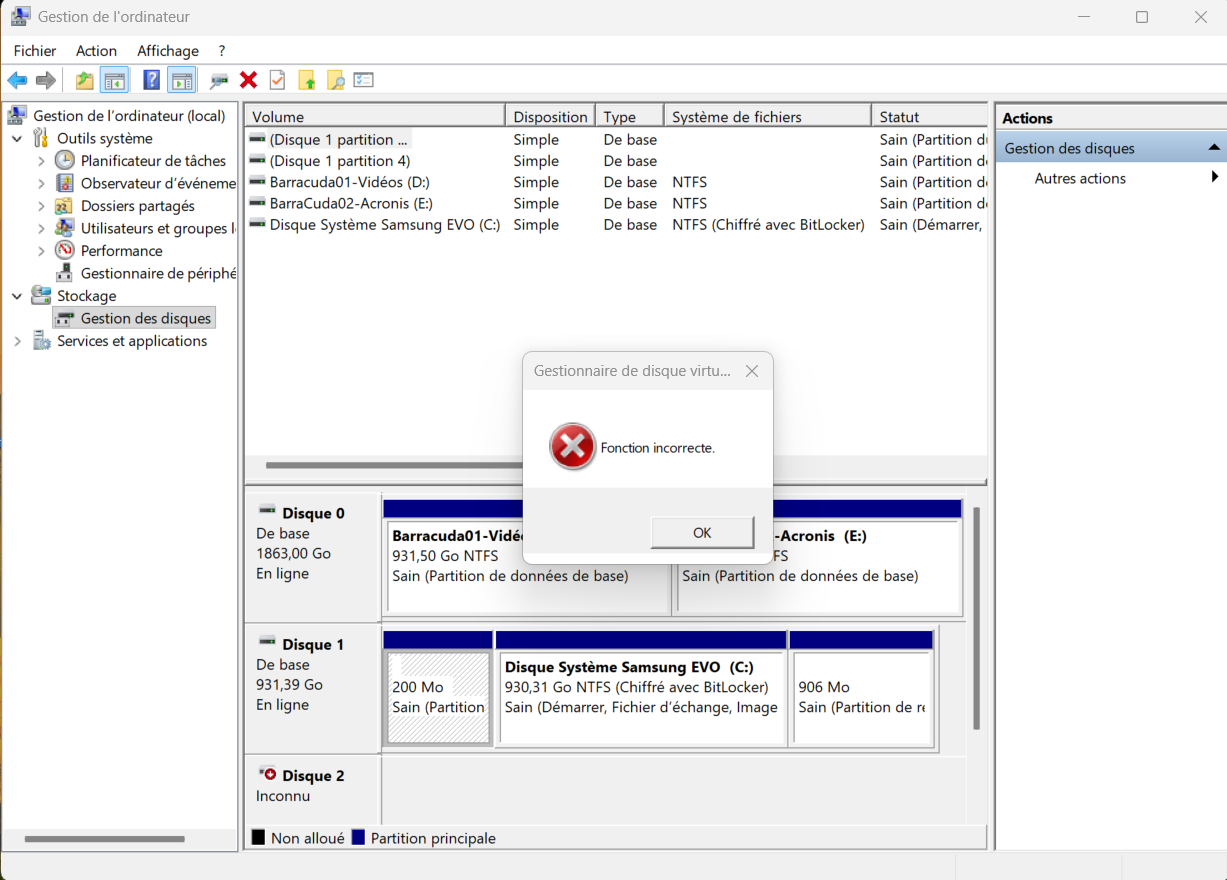The height and width of the screenshot is (880, 1227).
Task: Click the yellow page with magnifier icon
Action: [x=336, y=80]
